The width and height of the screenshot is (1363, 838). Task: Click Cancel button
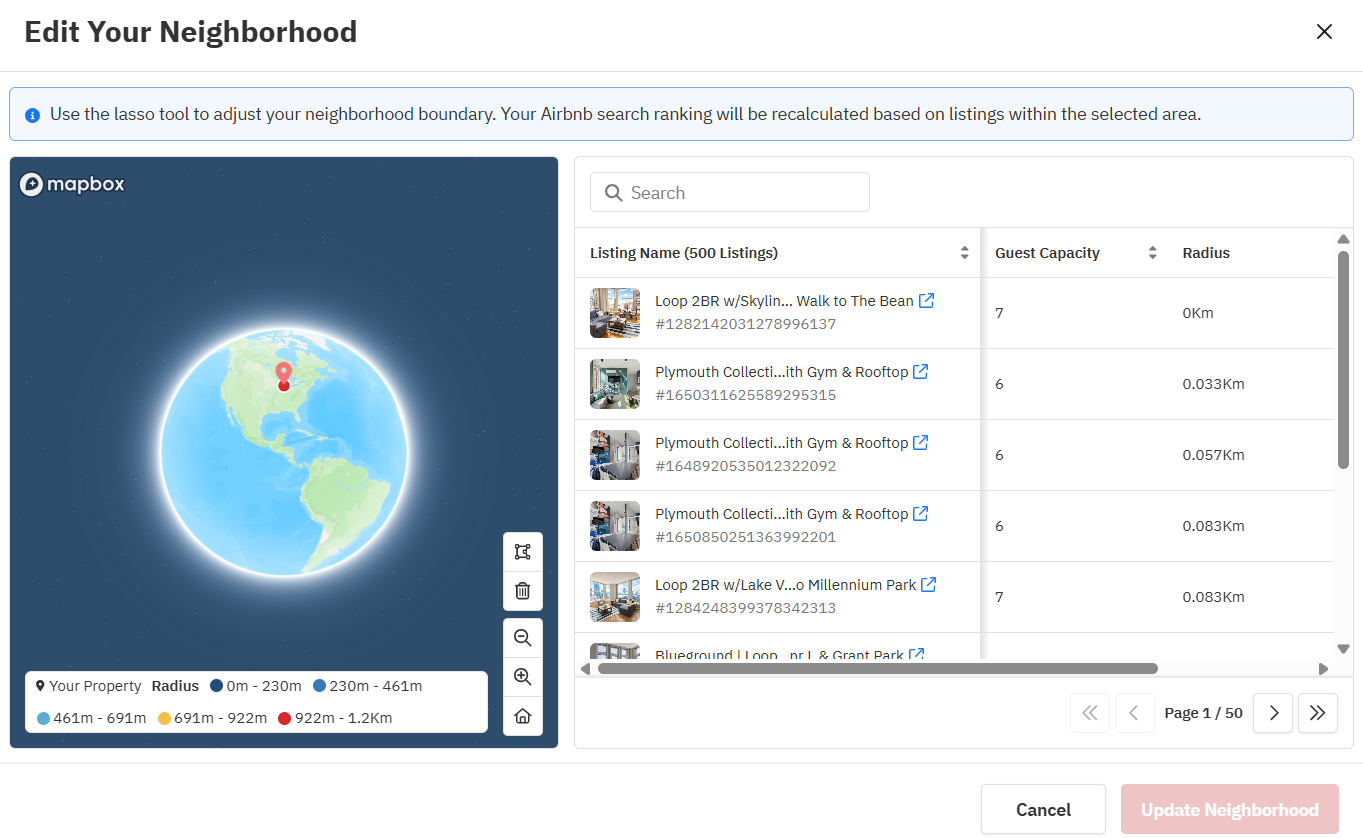click(1043, 810)
